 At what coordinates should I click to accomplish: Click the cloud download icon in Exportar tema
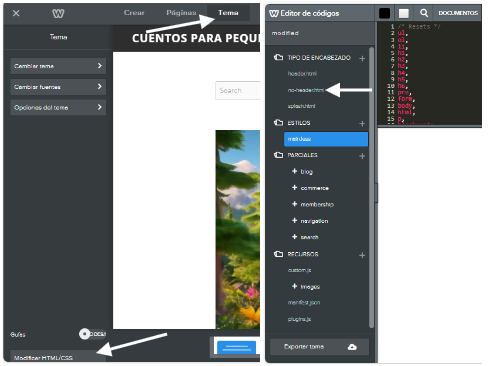(x=352, y=347)
